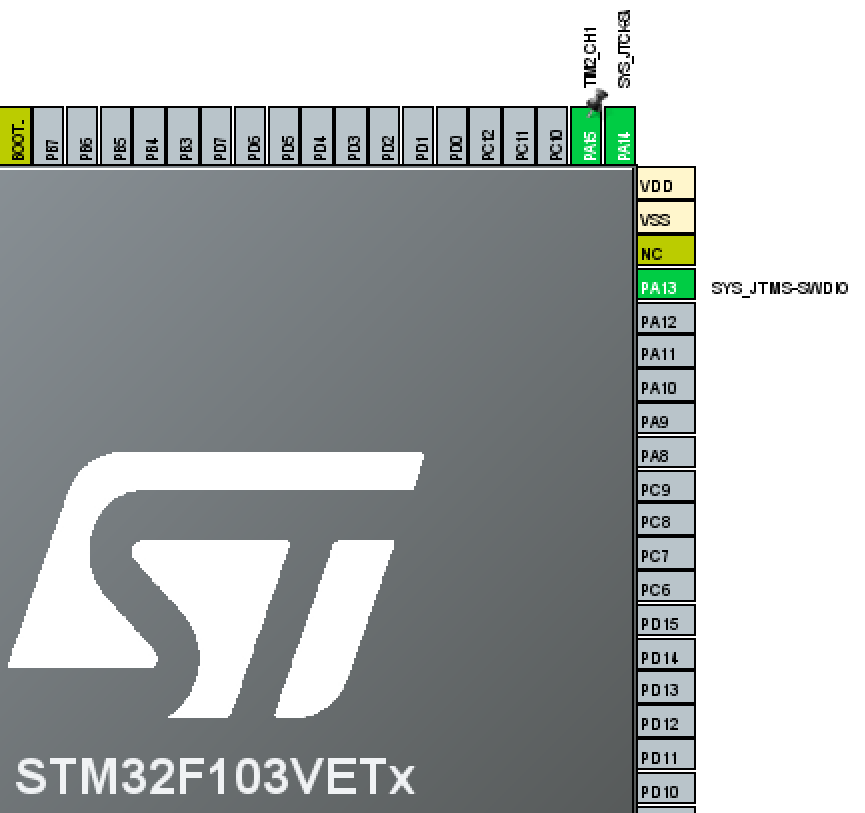This screenshot has height=813, width=865.
Task: Select pin PD14 on the right edge
Action: 666,654
